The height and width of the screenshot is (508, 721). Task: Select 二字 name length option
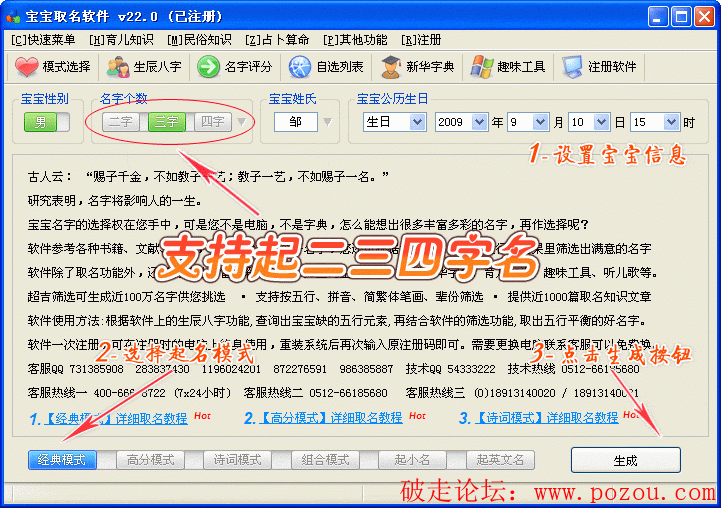click(x=123, y=122)
